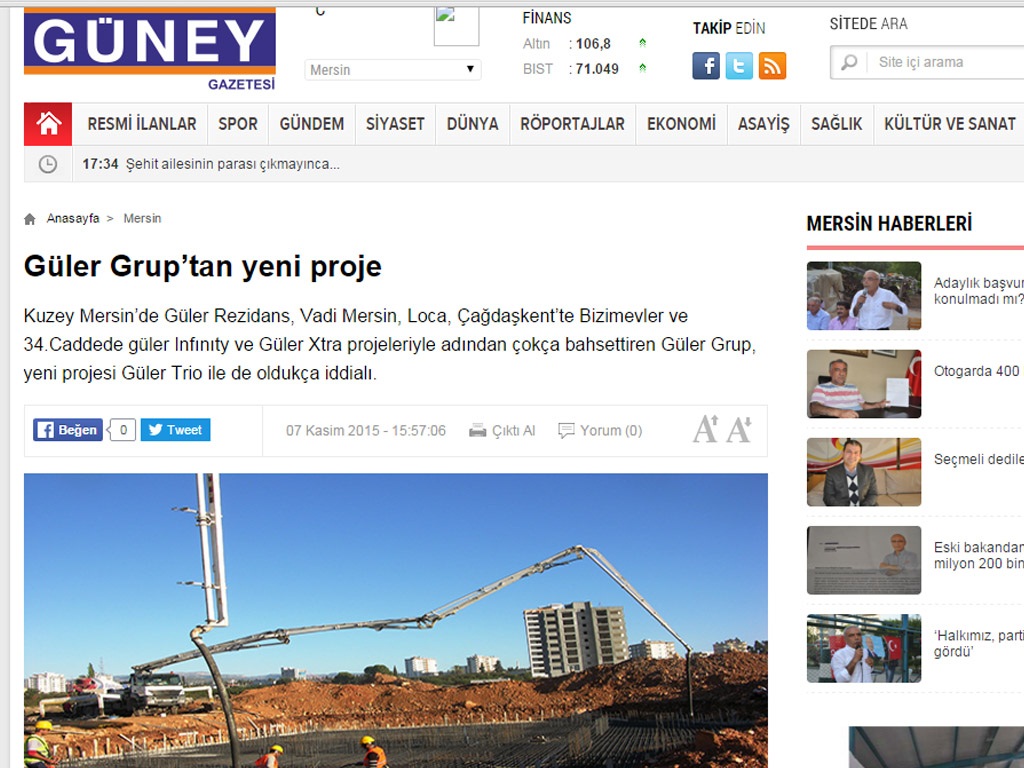
Task: Open the thumbnail for Adaylık başvurusu news
Action: click(864, 296)
